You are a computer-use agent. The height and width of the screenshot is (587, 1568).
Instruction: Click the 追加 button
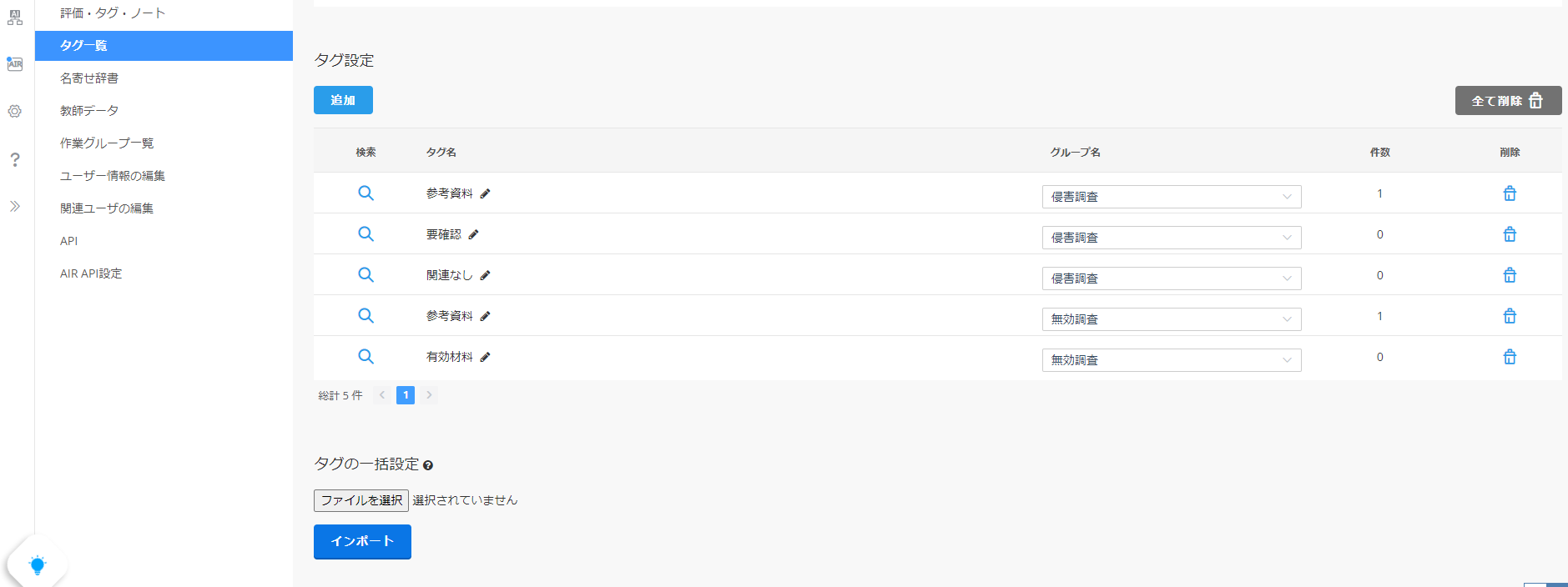343,100
